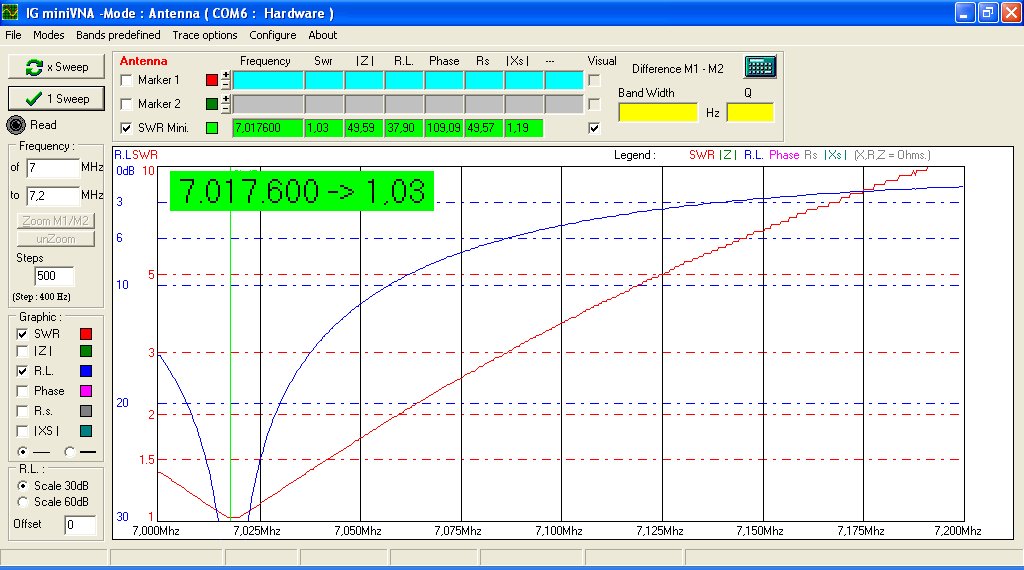
Task: Click the 7,100Mhz axis label
Action: [x=558, y=531]
